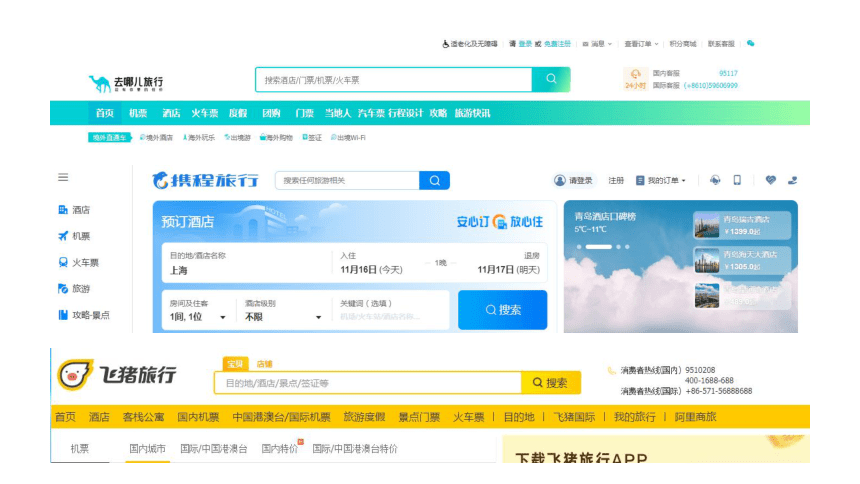Click the 免费注册 link in Qunar top bar
The image size is (860, 484).
point(557,44)
